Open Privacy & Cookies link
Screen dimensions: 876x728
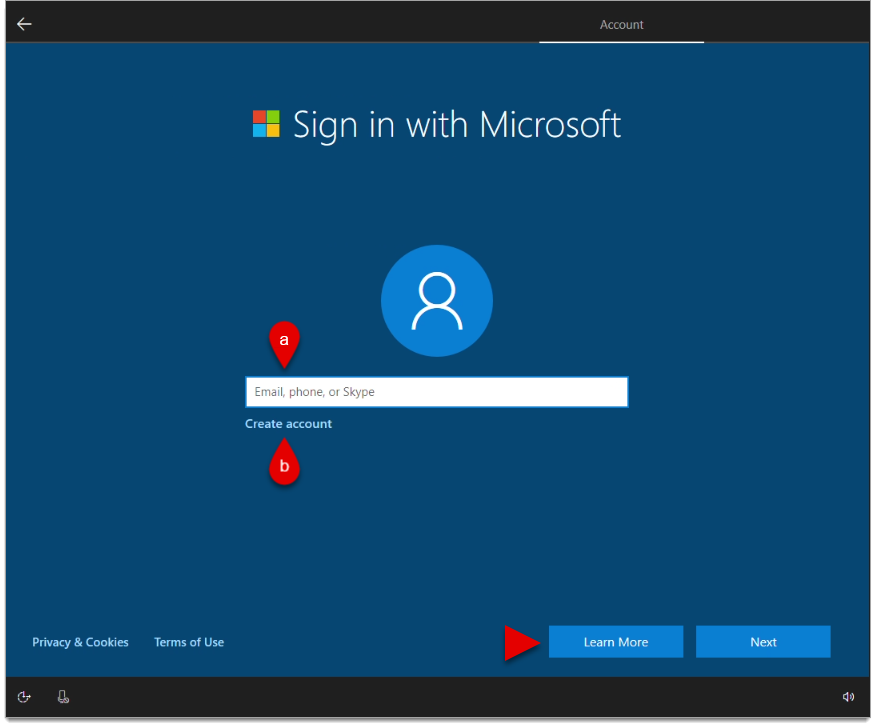[80, 642]
